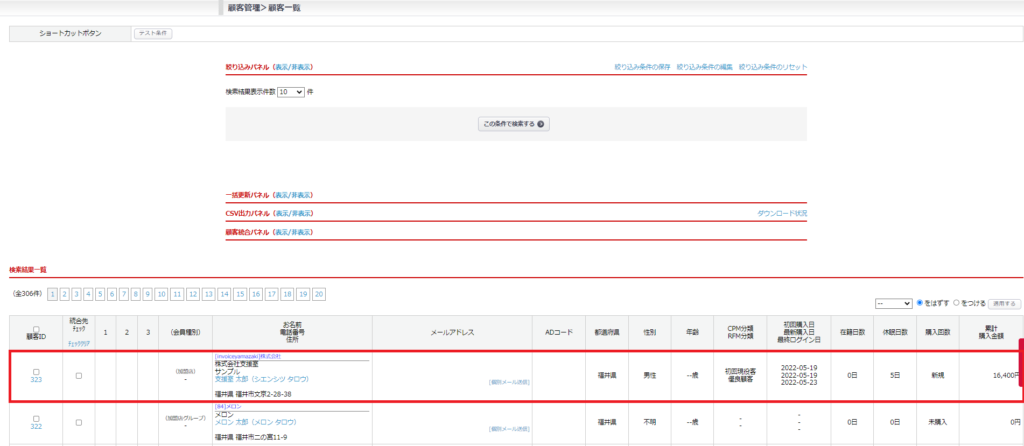
Task: Toggle CSV出力パネル display via 表示/非表示
Action: coord(293,214)
